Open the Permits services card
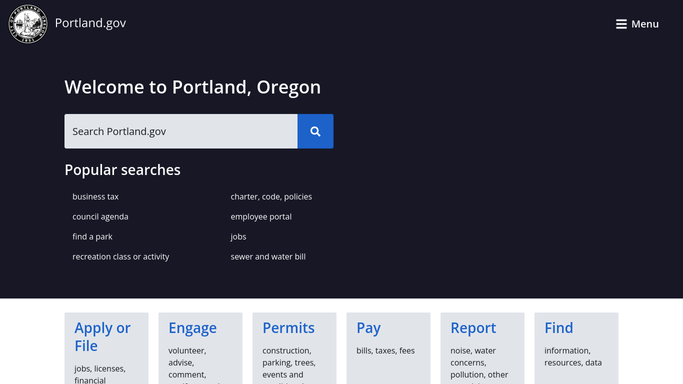683x384 pixels. (294, 348)
